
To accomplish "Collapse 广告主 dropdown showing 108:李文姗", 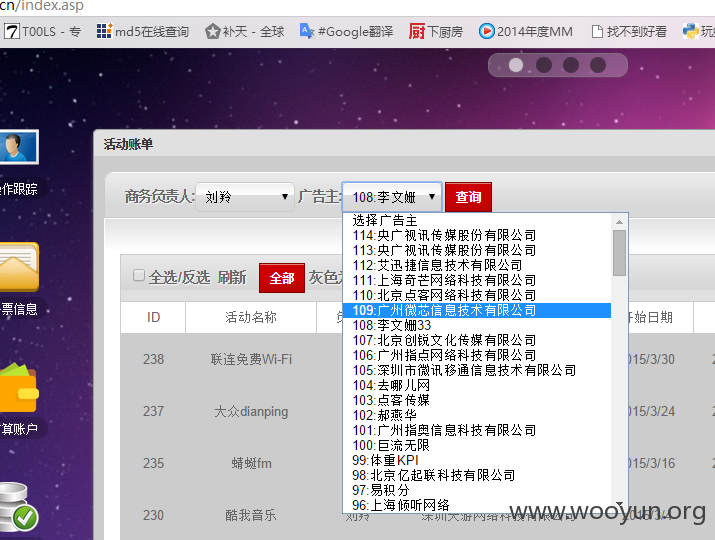I will [392, 197].
